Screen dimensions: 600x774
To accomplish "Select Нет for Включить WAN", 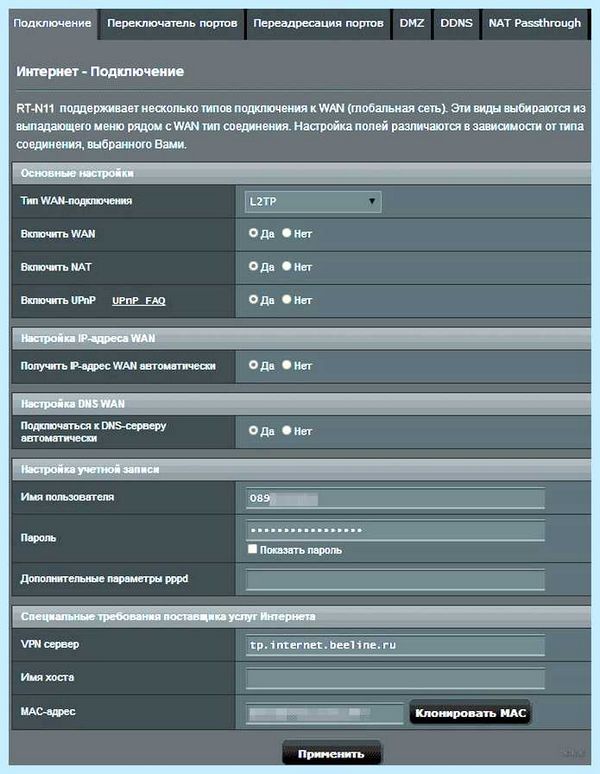I will click(286, 233).
